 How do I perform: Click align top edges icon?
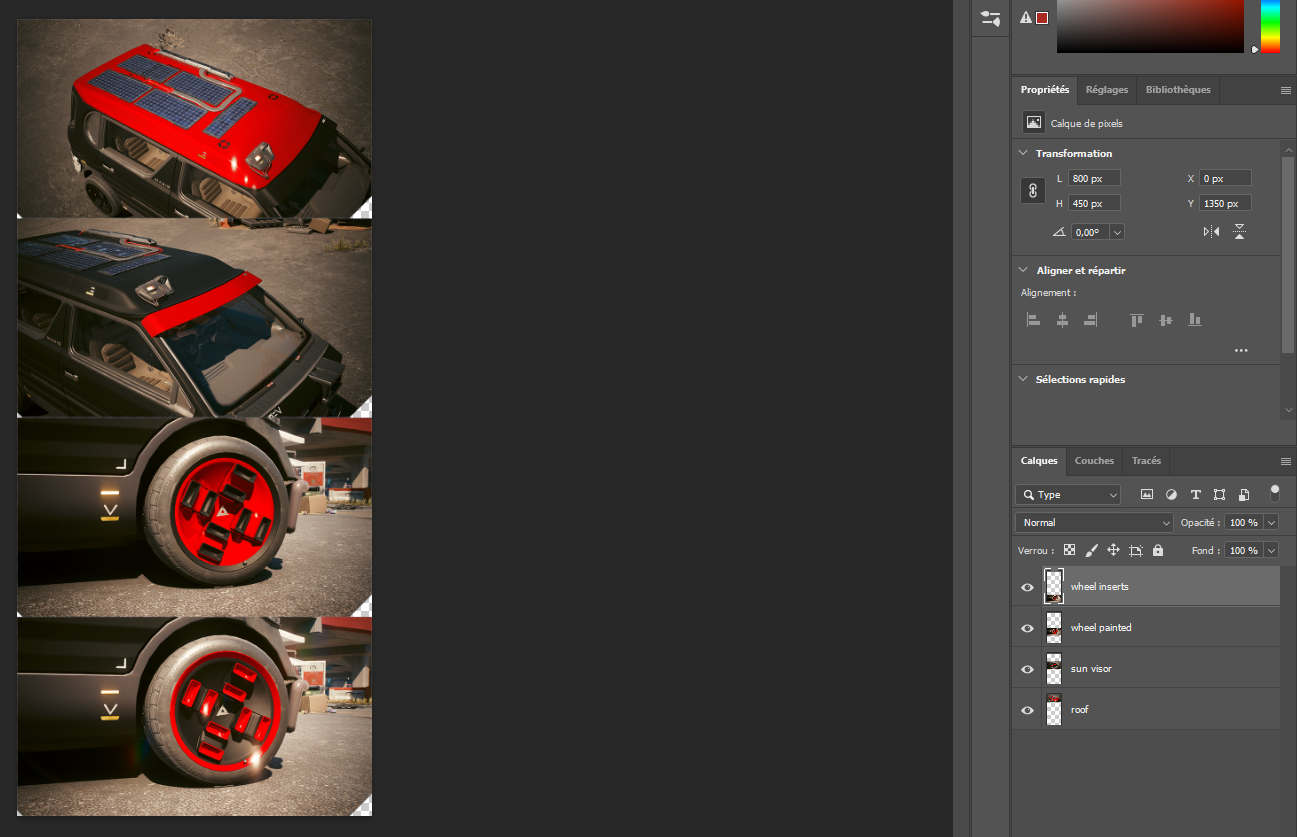coord(1137,320)
